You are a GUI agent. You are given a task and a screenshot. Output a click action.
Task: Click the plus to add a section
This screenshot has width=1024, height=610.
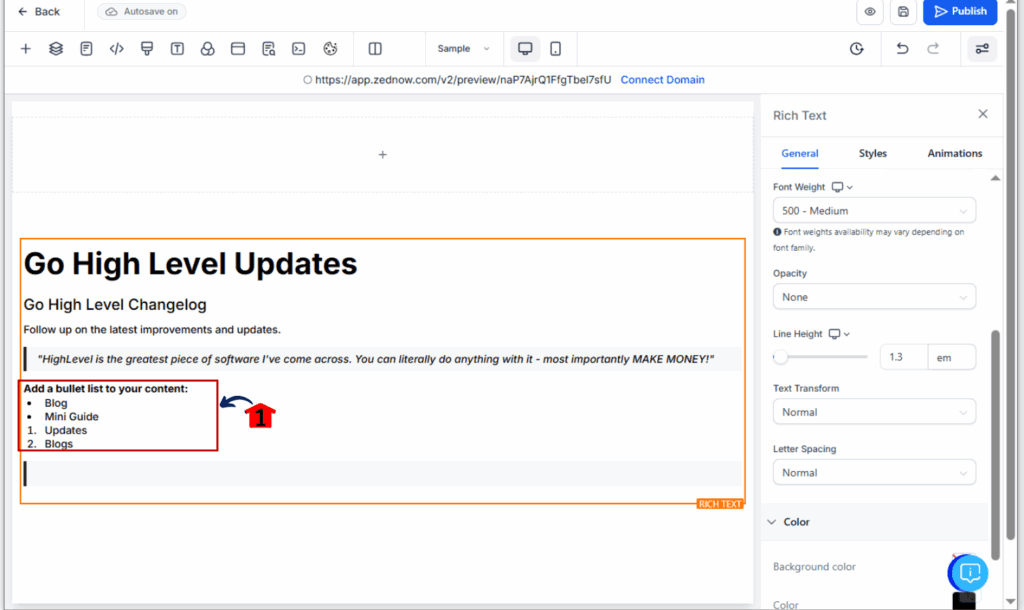pyautogui.click(x=383, y=155)
